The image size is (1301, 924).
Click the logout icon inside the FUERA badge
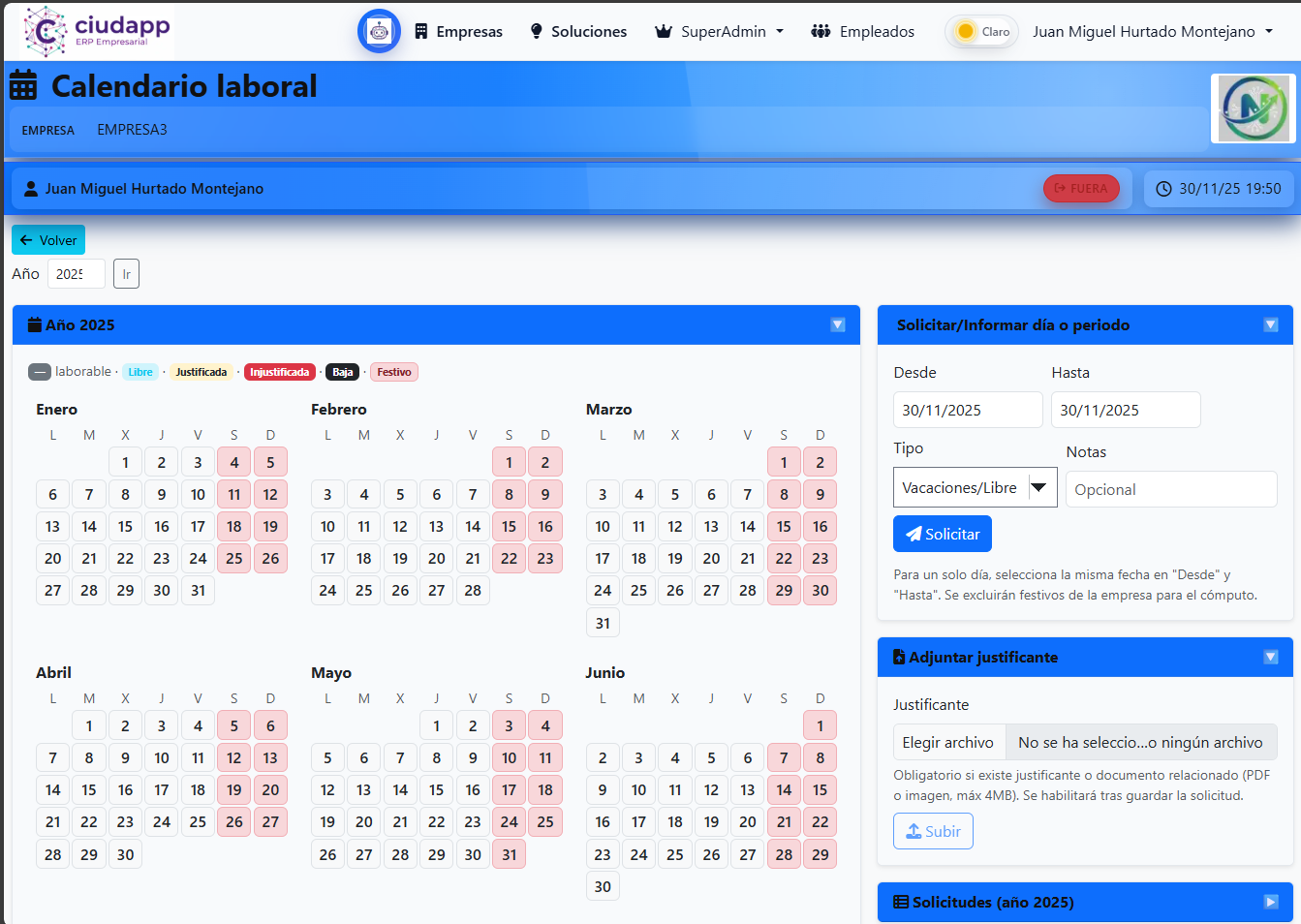click(x=1060, y=188)
